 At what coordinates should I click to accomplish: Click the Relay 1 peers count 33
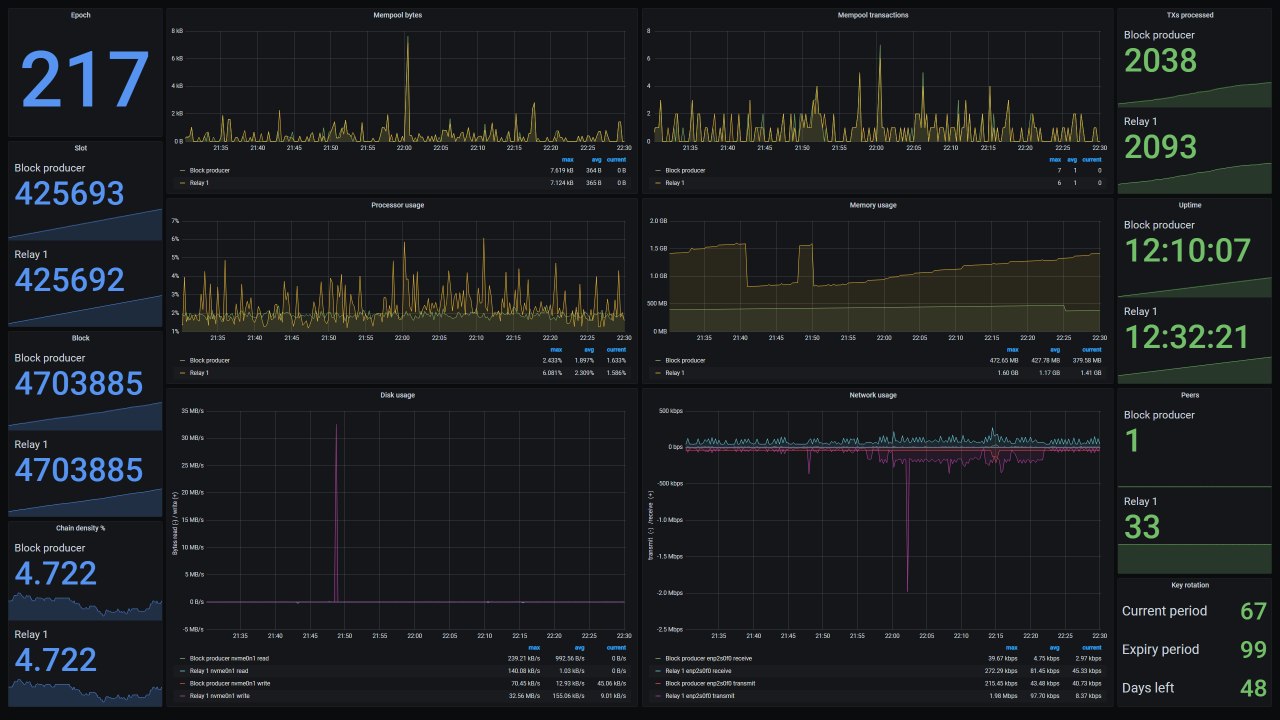1142,526
